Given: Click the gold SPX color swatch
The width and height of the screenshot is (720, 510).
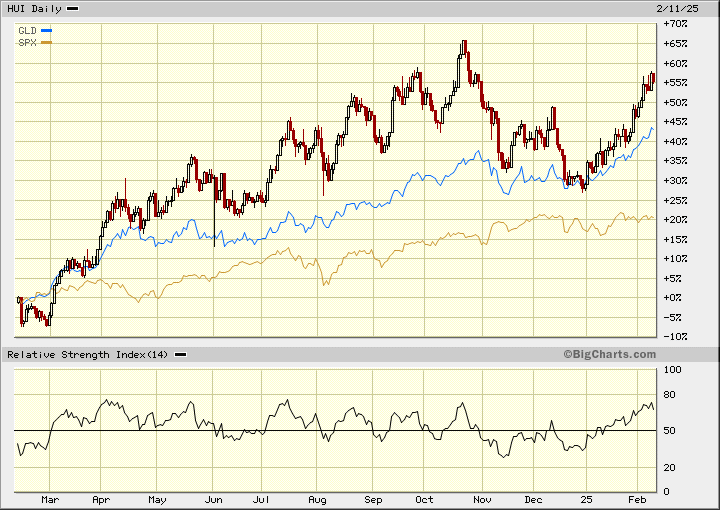Looking at the screenshot, I should coord(46,43).
